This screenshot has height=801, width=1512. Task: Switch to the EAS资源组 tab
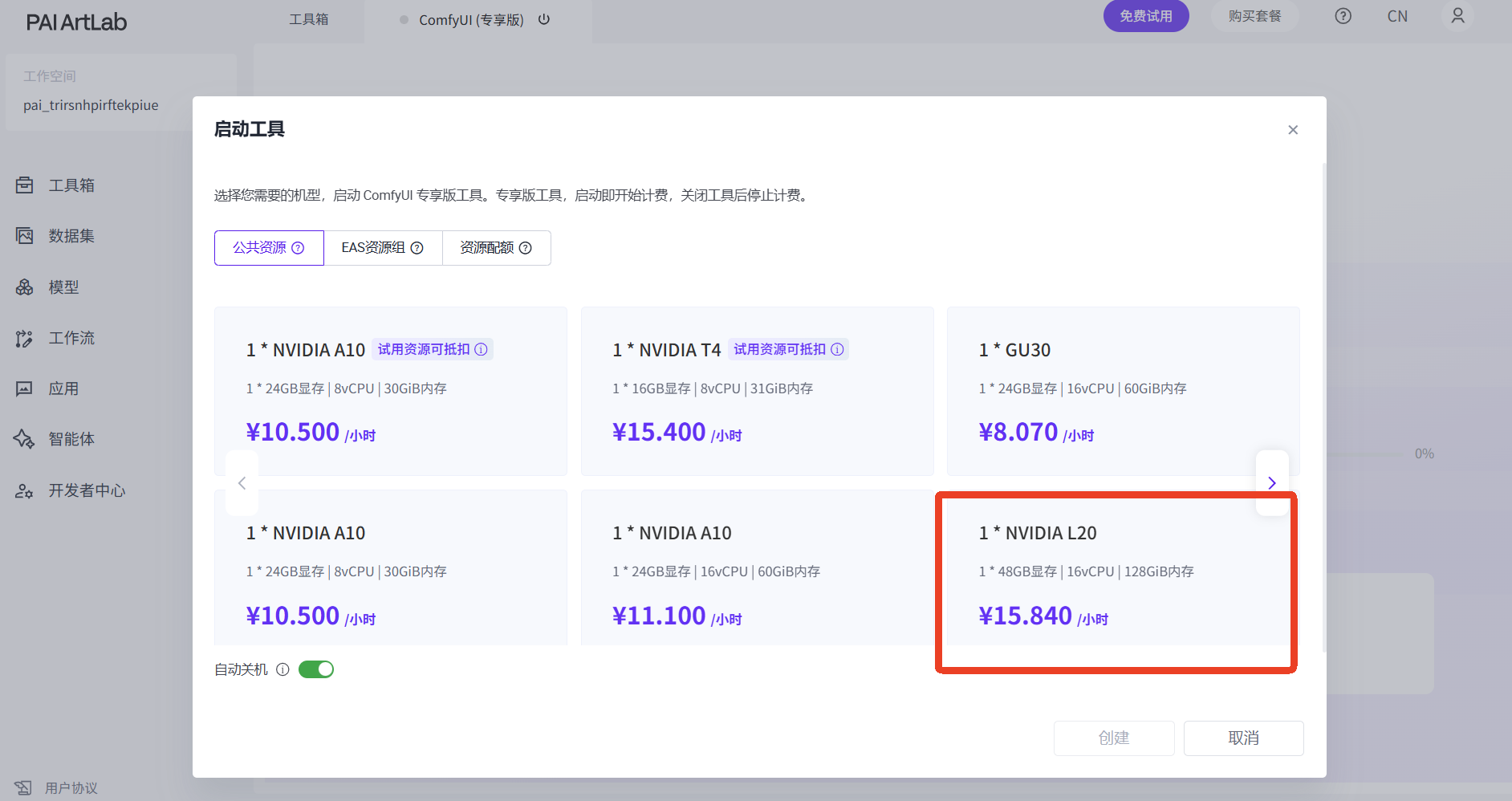[x=383, y=248]
